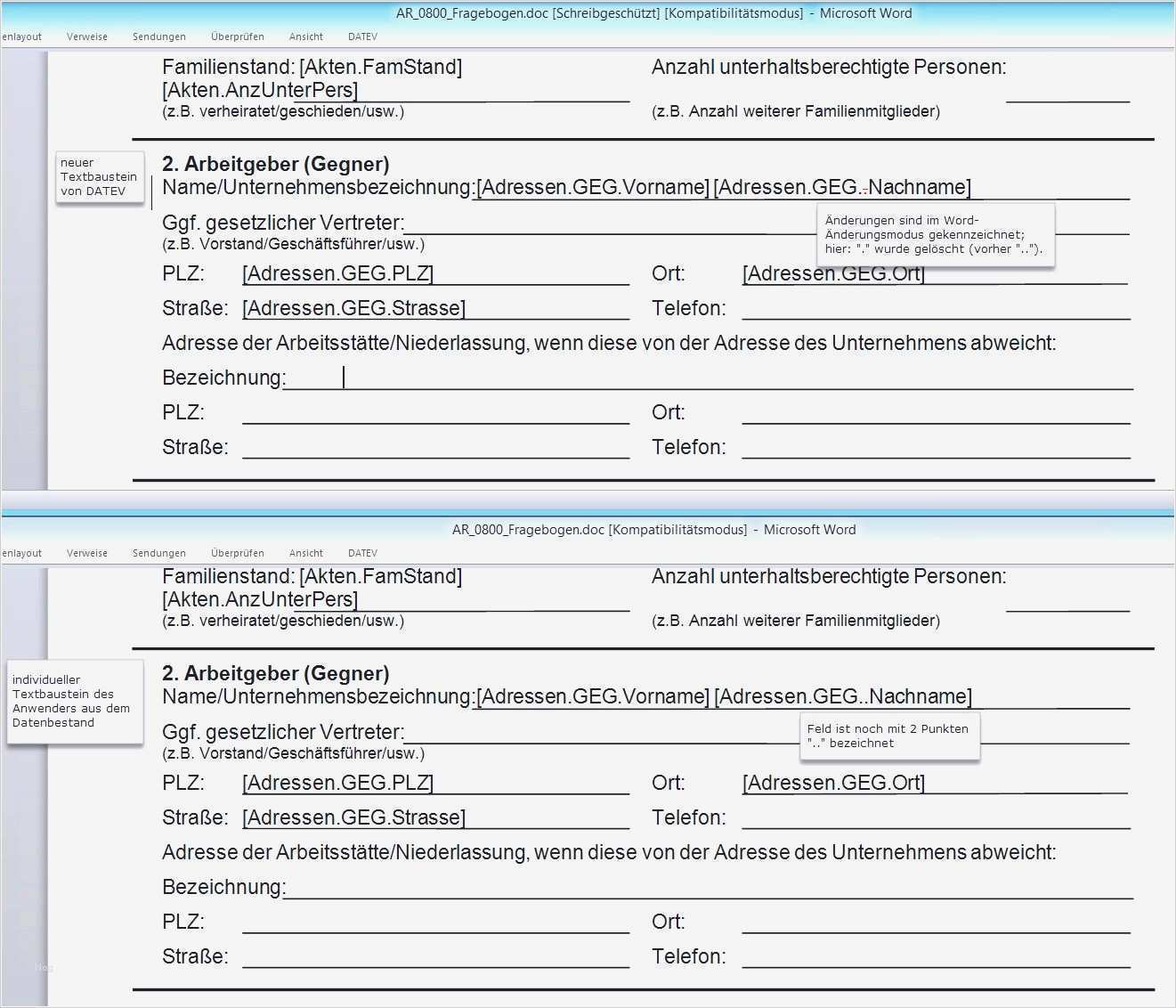Select Überprüfen in the second window
Image resolution: width=1176 pixels, height=1008 pixels.
coord(237,553)
